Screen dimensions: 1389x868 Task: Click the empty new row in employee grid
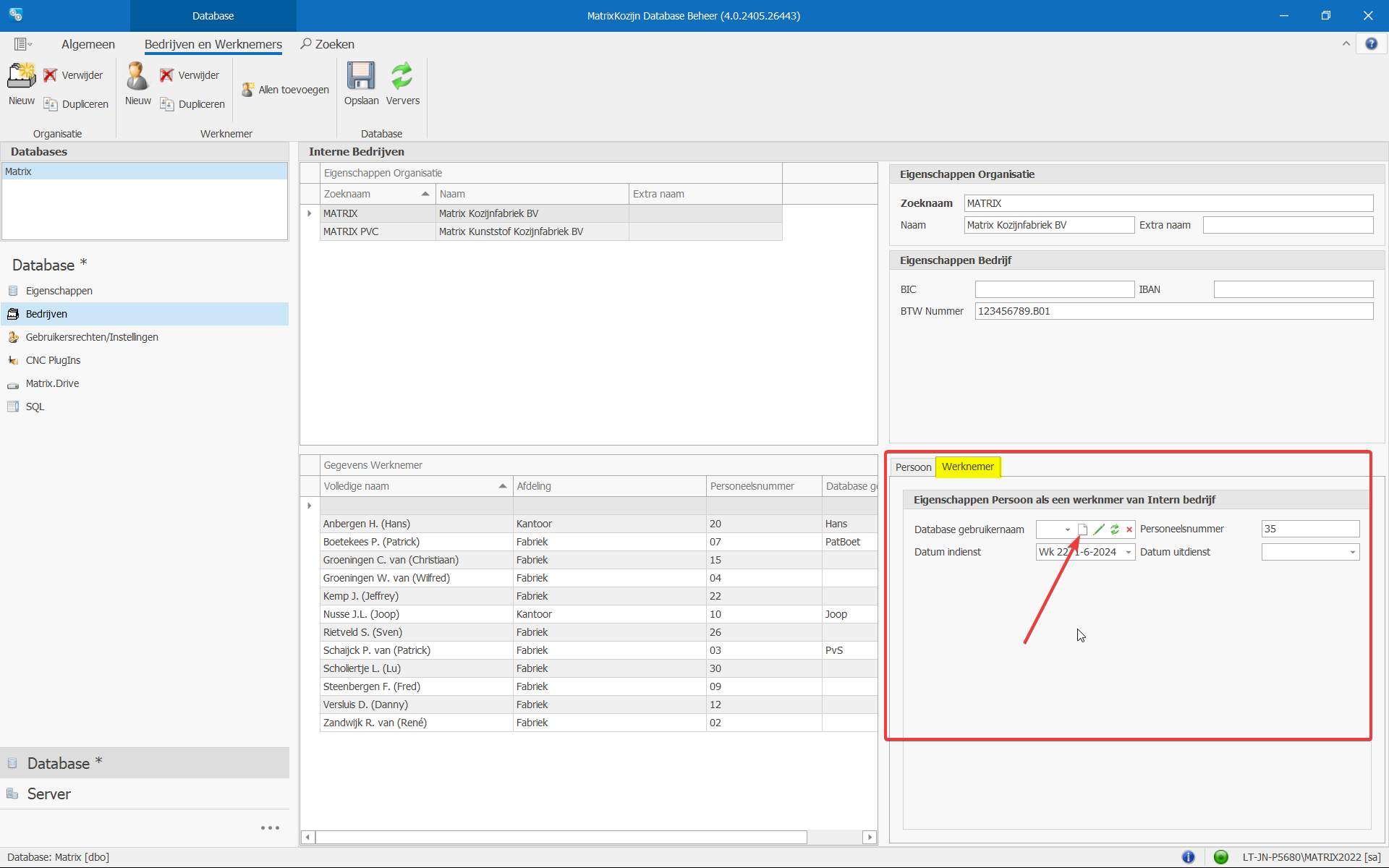point(598,506)
